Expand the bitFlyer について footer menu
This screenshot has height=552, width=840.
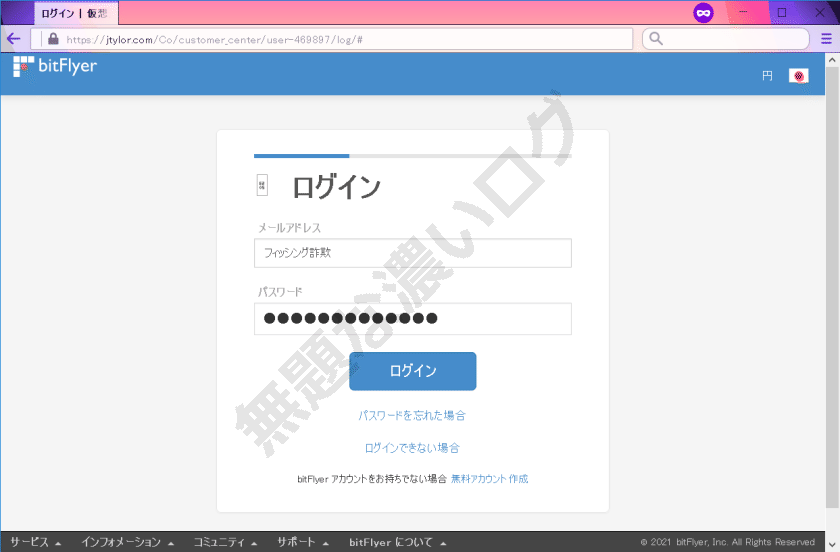point(398,542)
